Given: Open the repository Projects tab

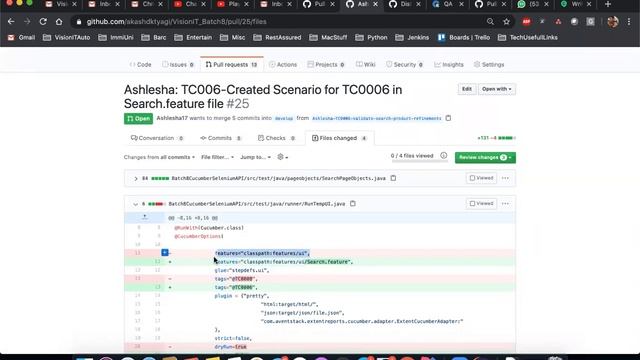Looking at the screenshot, I should tap(326, 64).
